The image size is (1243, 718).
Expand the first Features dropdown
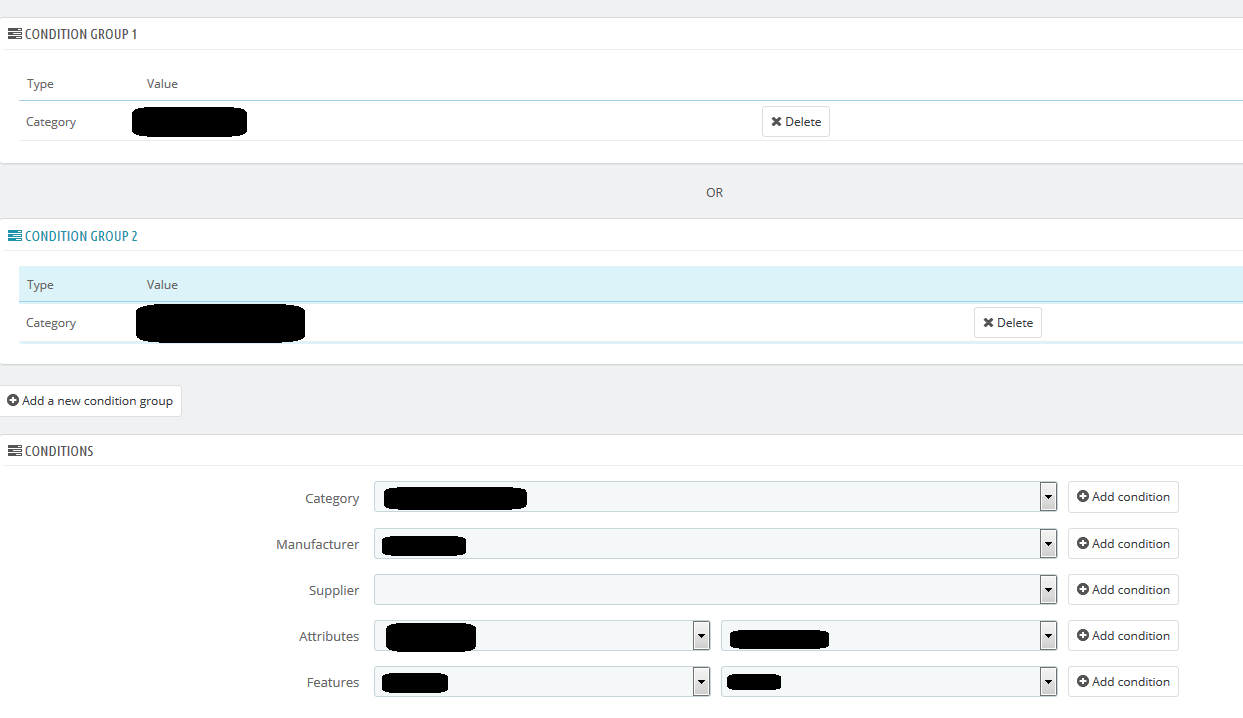point(701,682)
